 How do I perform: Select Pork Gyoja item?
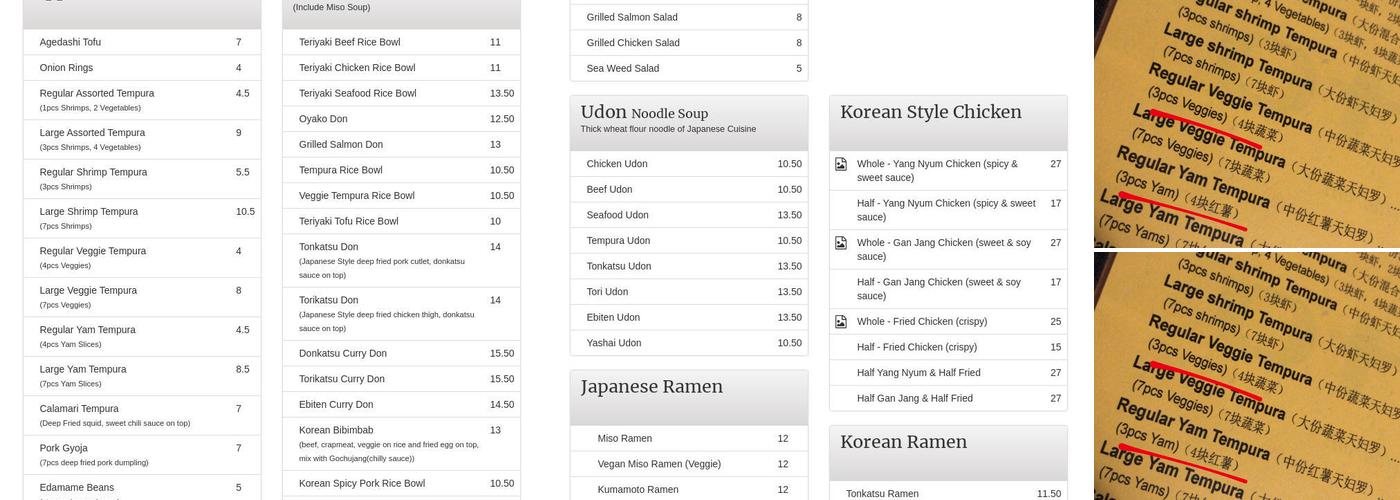tap(142, 455)
